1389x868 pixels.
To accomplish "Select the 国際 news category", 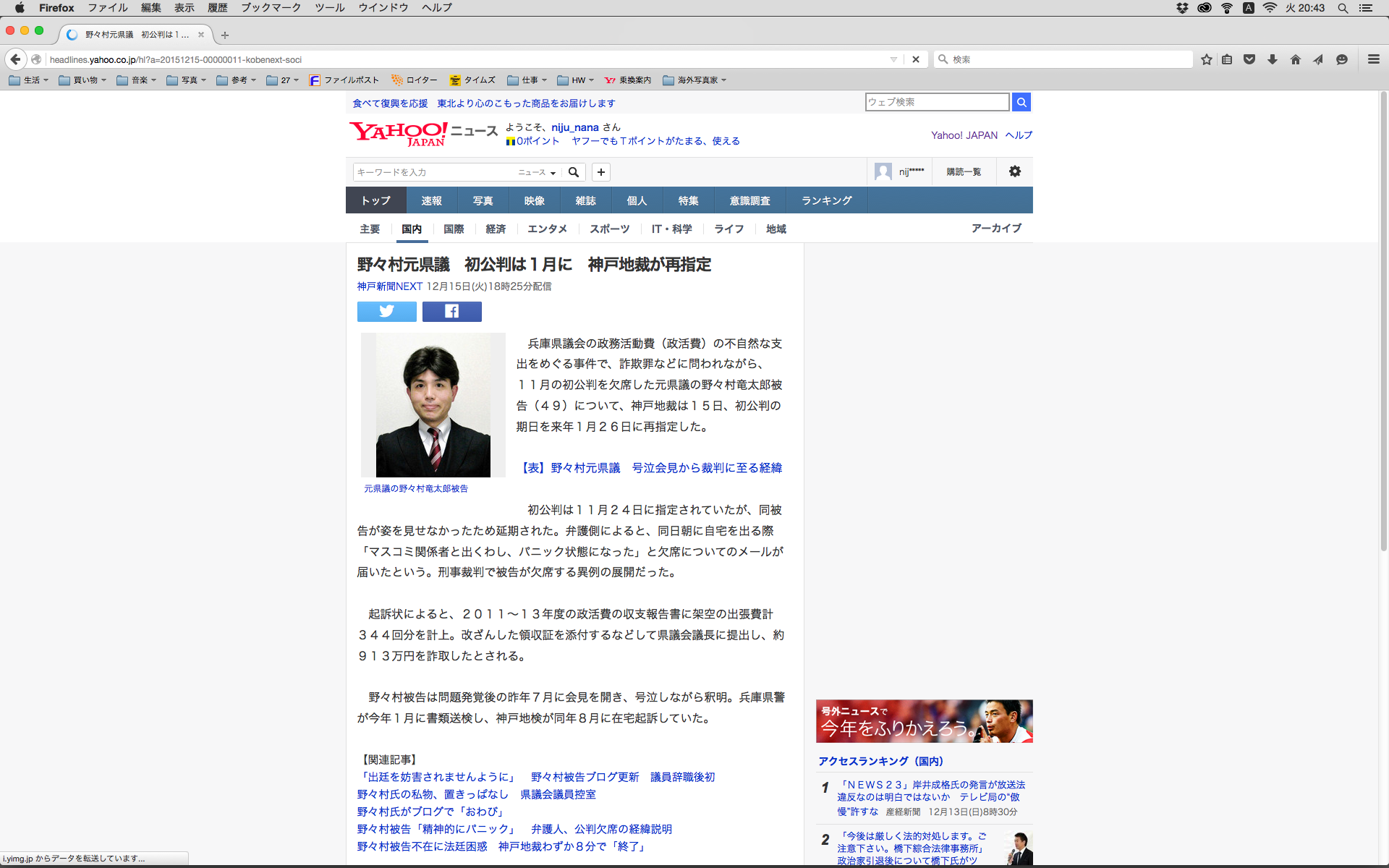I will (x=454, y=229).
